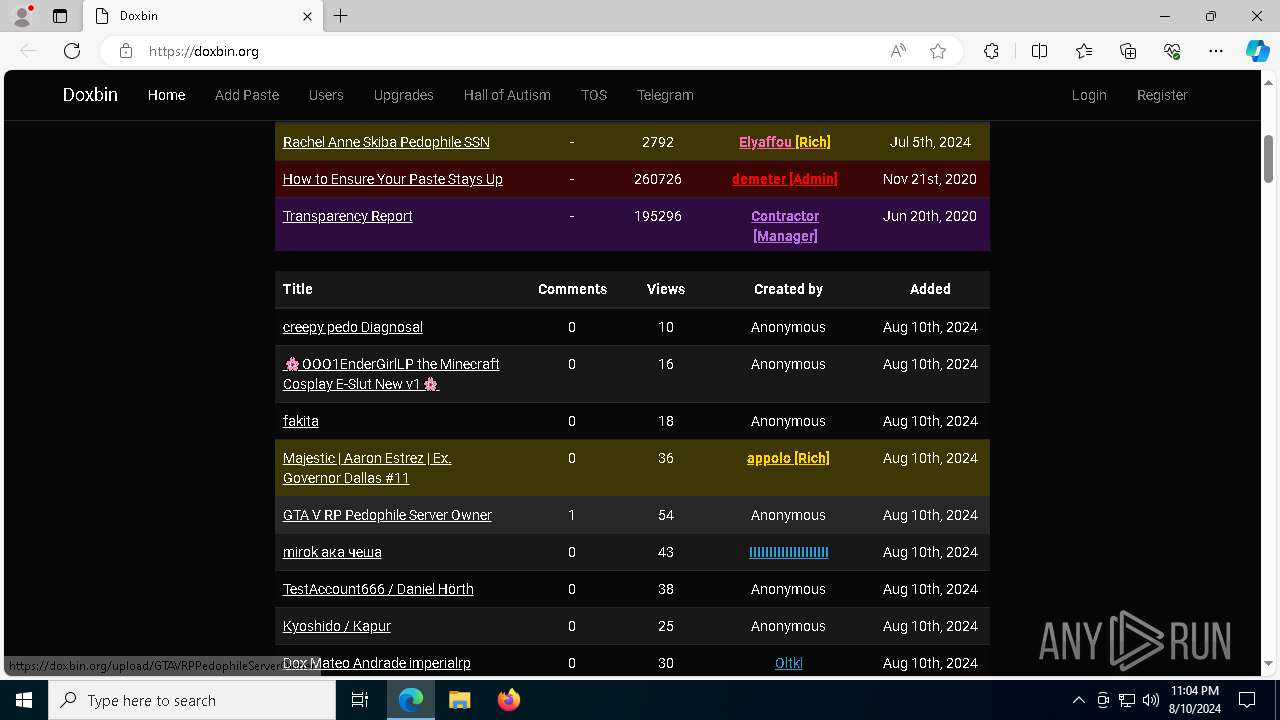The height and width of the screenshot is (720, 1280).
Task: Click the 'Created by' column header
Action: point(788,289)
